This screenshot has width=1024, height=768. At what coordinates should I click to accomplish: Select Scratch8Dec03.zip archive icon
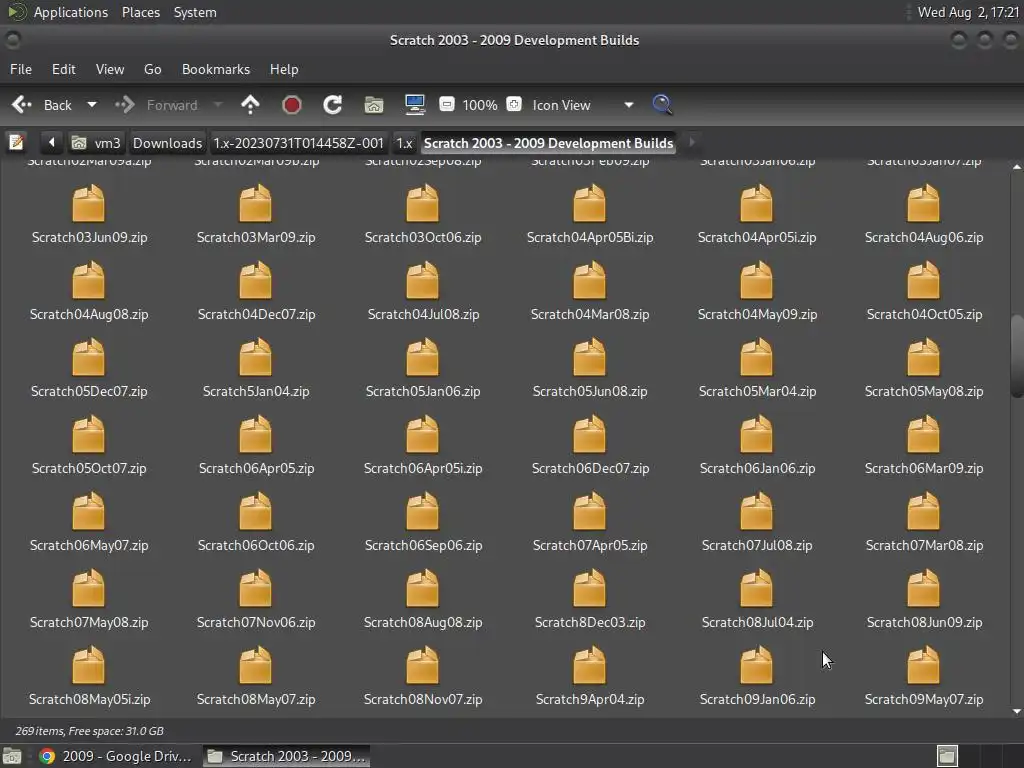(x=589, y=589)
